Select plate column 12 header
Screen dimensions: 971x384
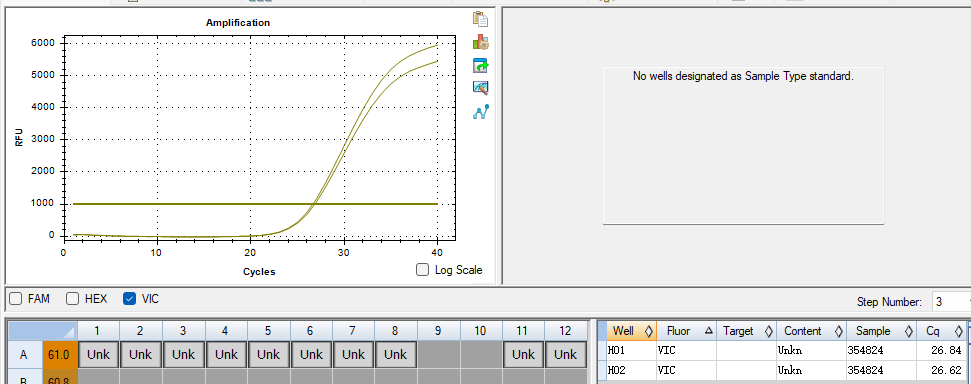point(565,331)
